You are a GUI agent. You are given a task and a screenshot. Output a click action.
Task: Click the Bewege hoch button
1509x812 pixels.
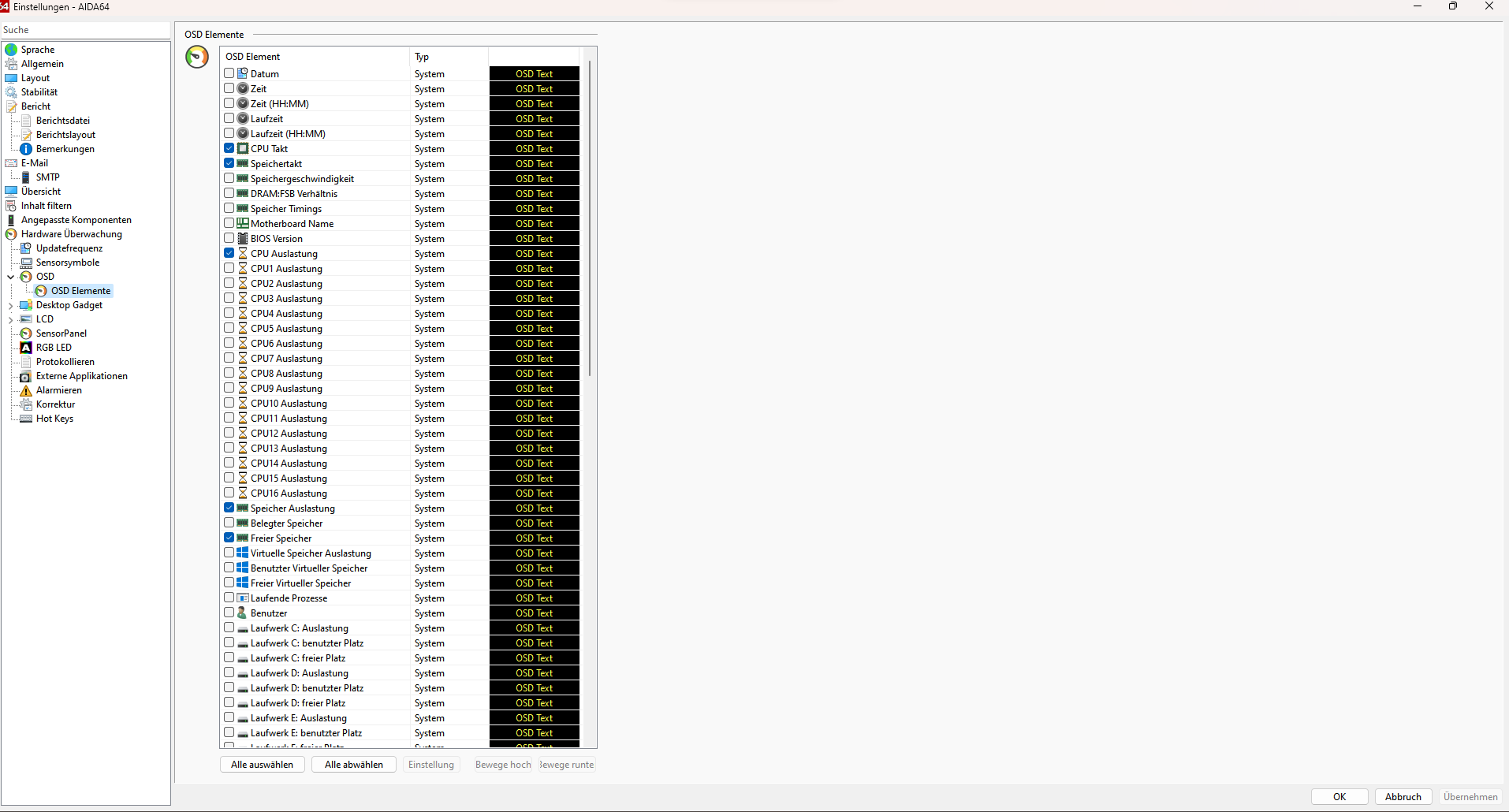(503, 765)
